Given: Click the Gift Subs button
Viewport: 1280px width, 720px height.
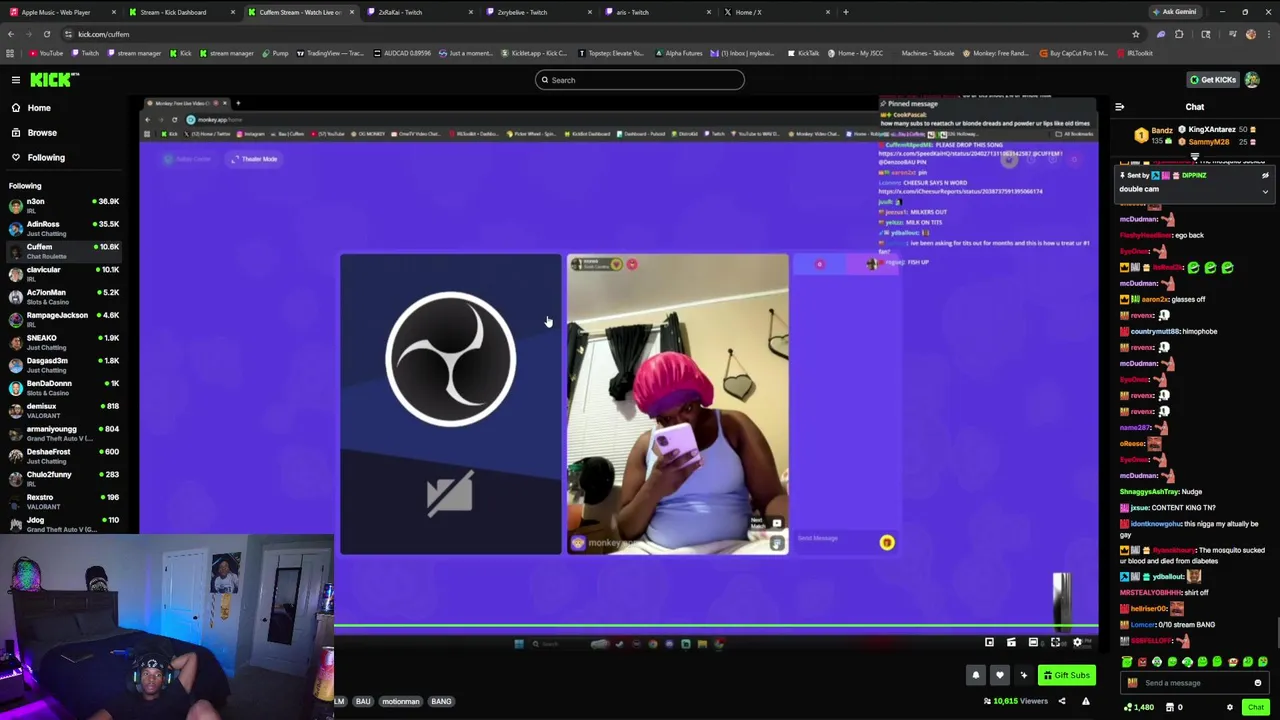Looking at the screenshot, I should 1066,675.
